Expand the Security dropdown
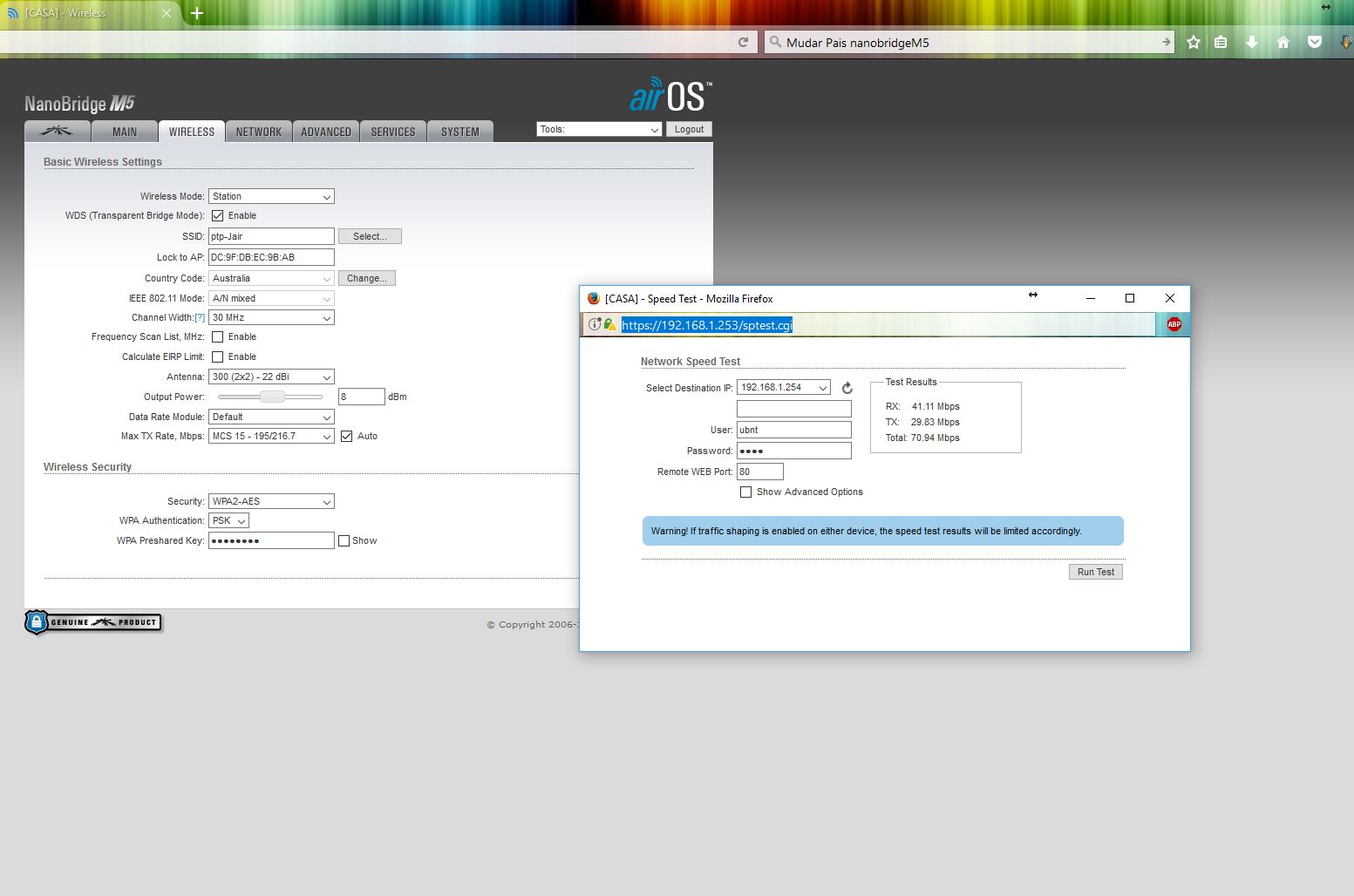1354x896 pixels. pos(271,501)
